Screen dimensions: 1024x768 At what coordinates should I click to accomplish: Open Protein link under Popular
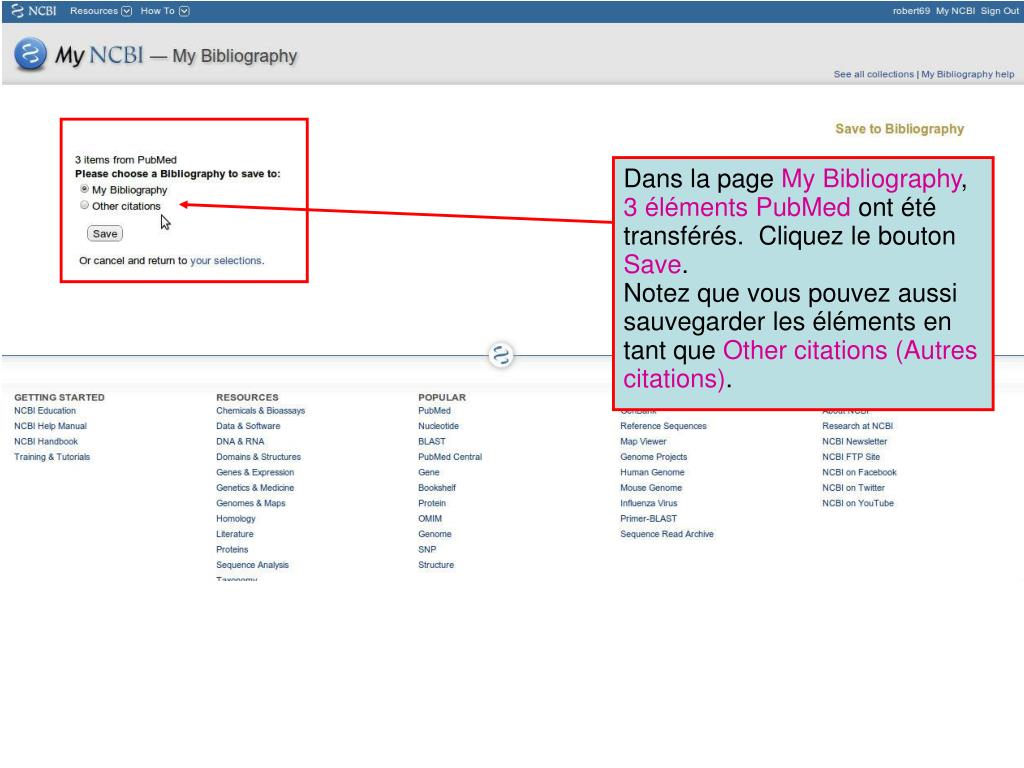[432, 504]
